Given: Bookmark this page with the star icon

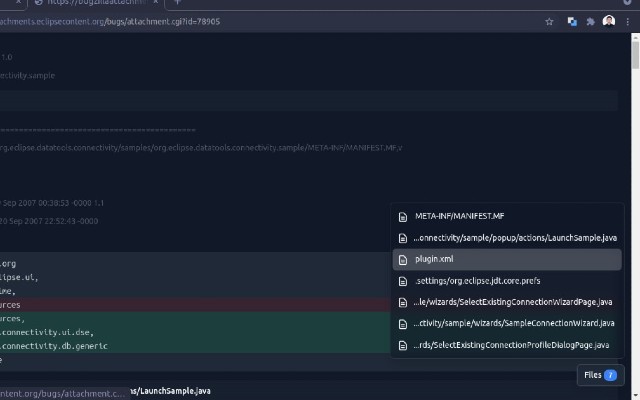Looking at the screenshot, I should 549,21.
